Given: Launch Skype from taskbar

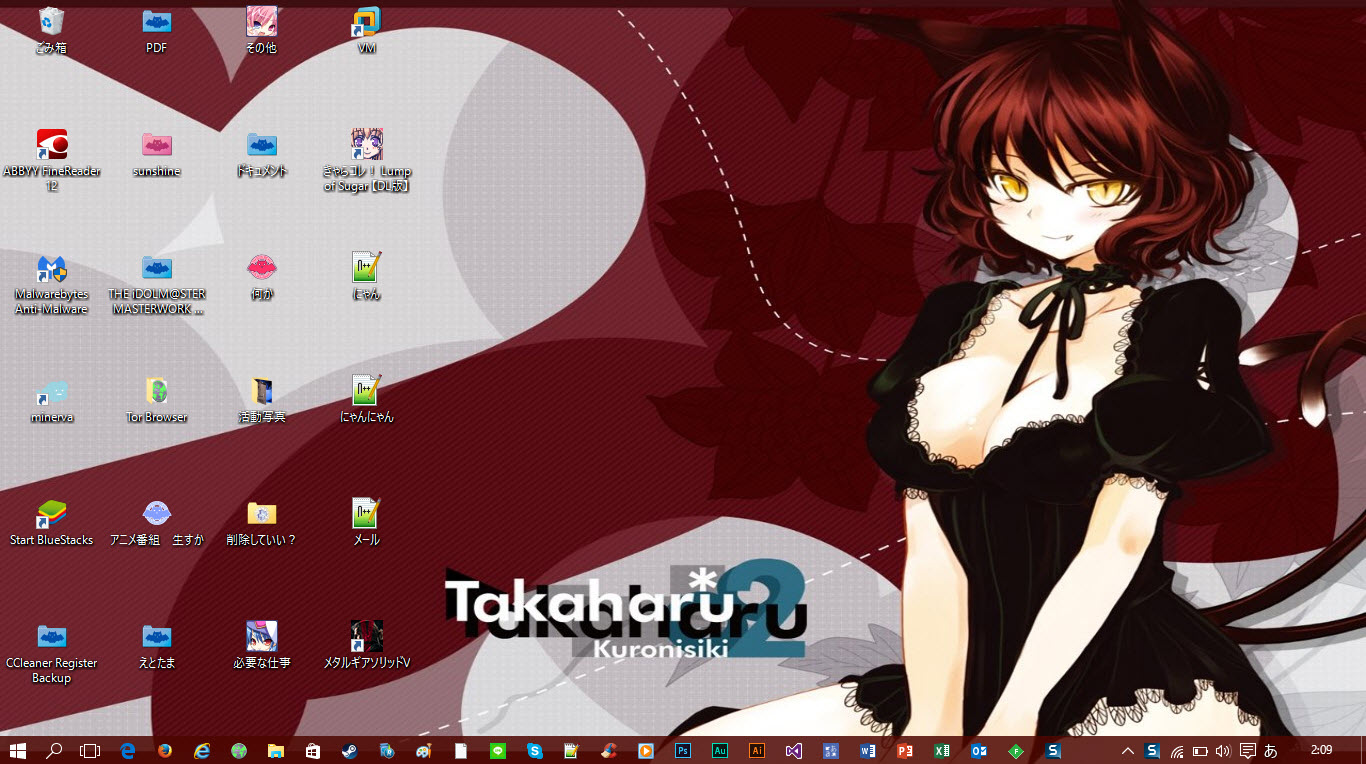Looking at the screenshot, I should click(535, 750).
